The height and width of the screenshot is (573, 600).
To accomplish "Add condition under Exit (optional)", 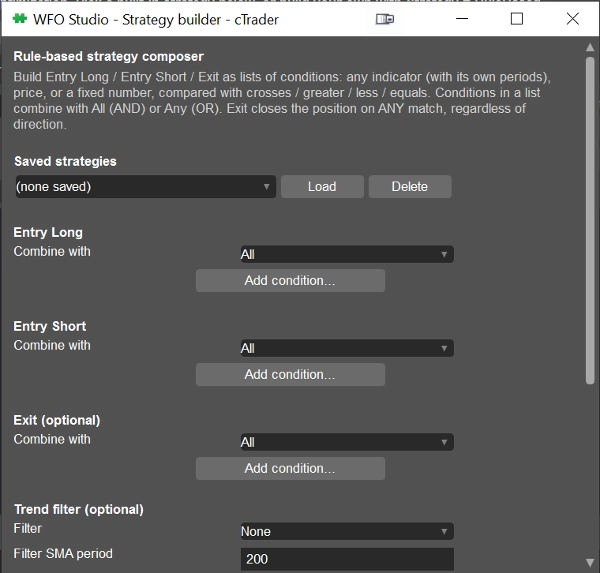I will click(290, 469).
